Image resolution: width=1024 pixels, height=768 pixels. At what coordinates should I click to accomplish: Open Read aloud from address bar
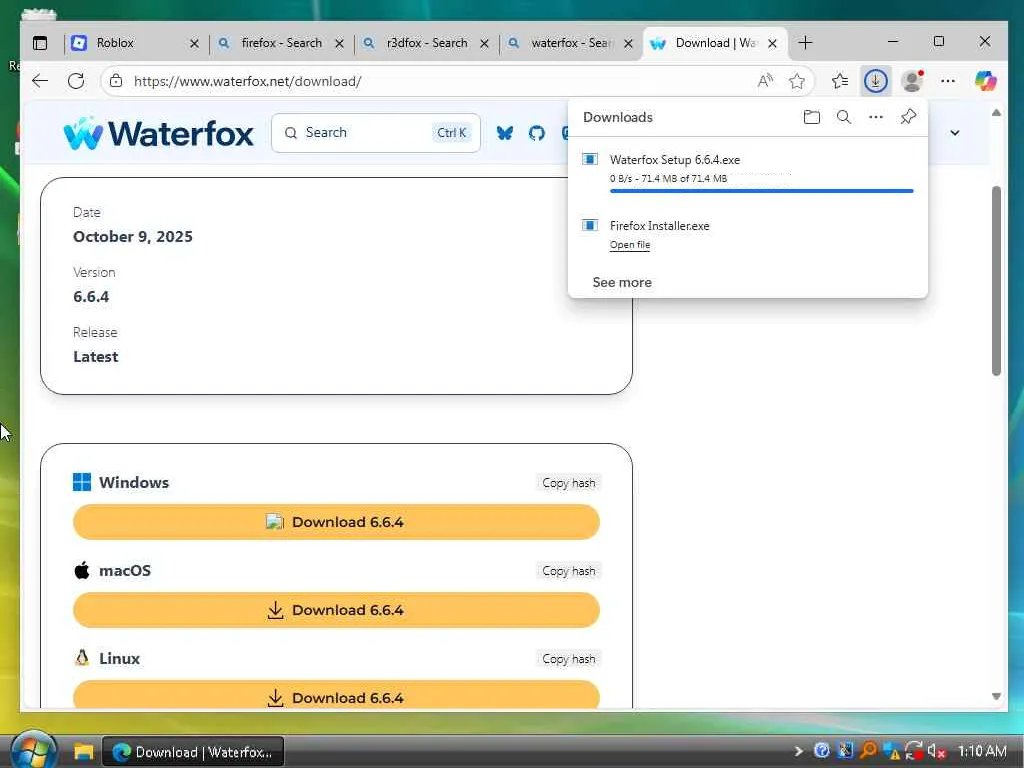[x=765, y=81]
